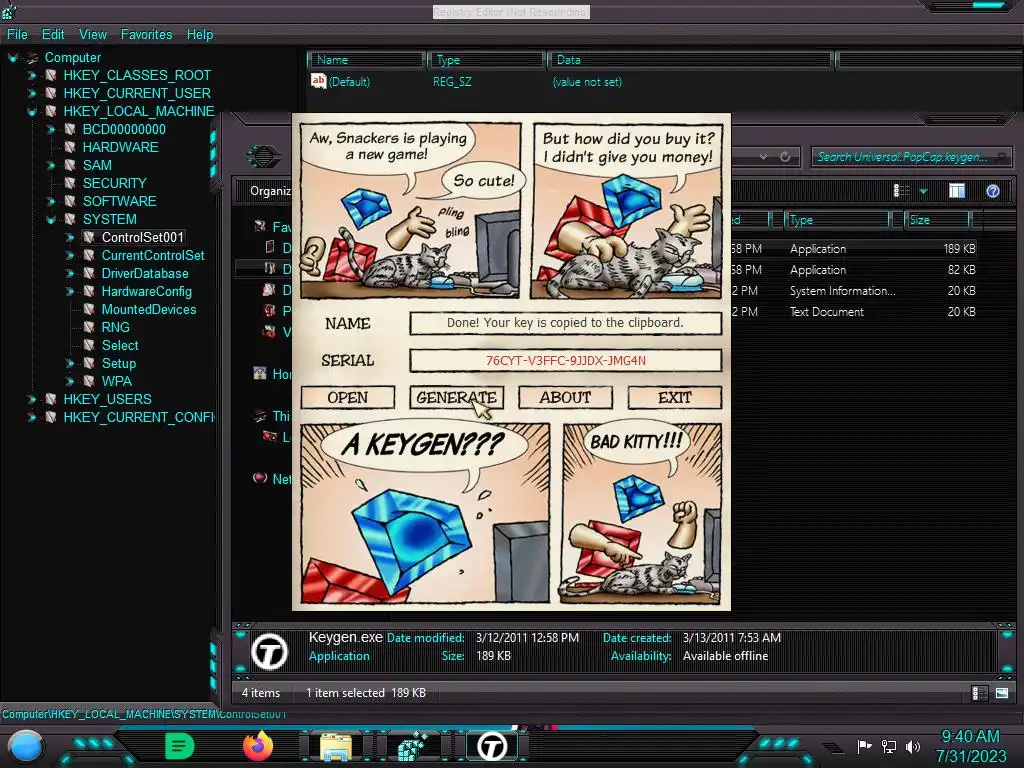Switch to Keygen taskbar icon
The width and height of the screenshot is (1024, 768).
click(x=492, y=746)
